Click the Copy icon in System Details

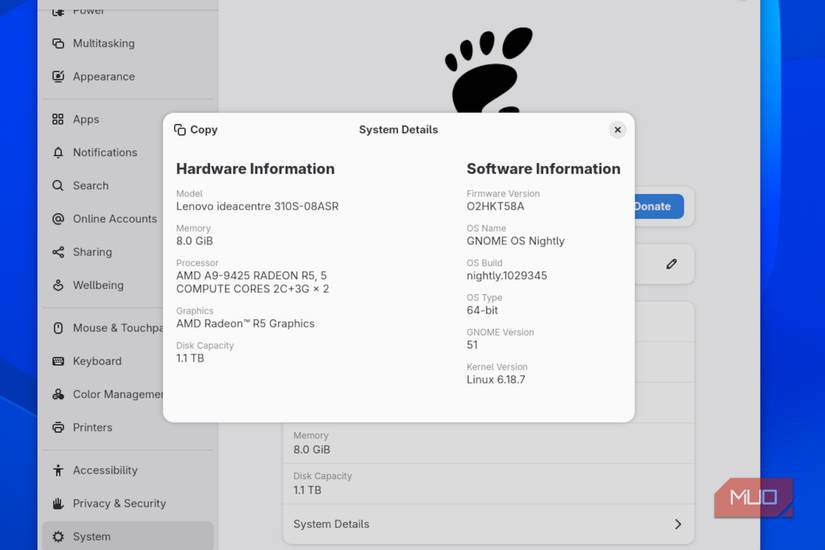(x=180, y=129)
